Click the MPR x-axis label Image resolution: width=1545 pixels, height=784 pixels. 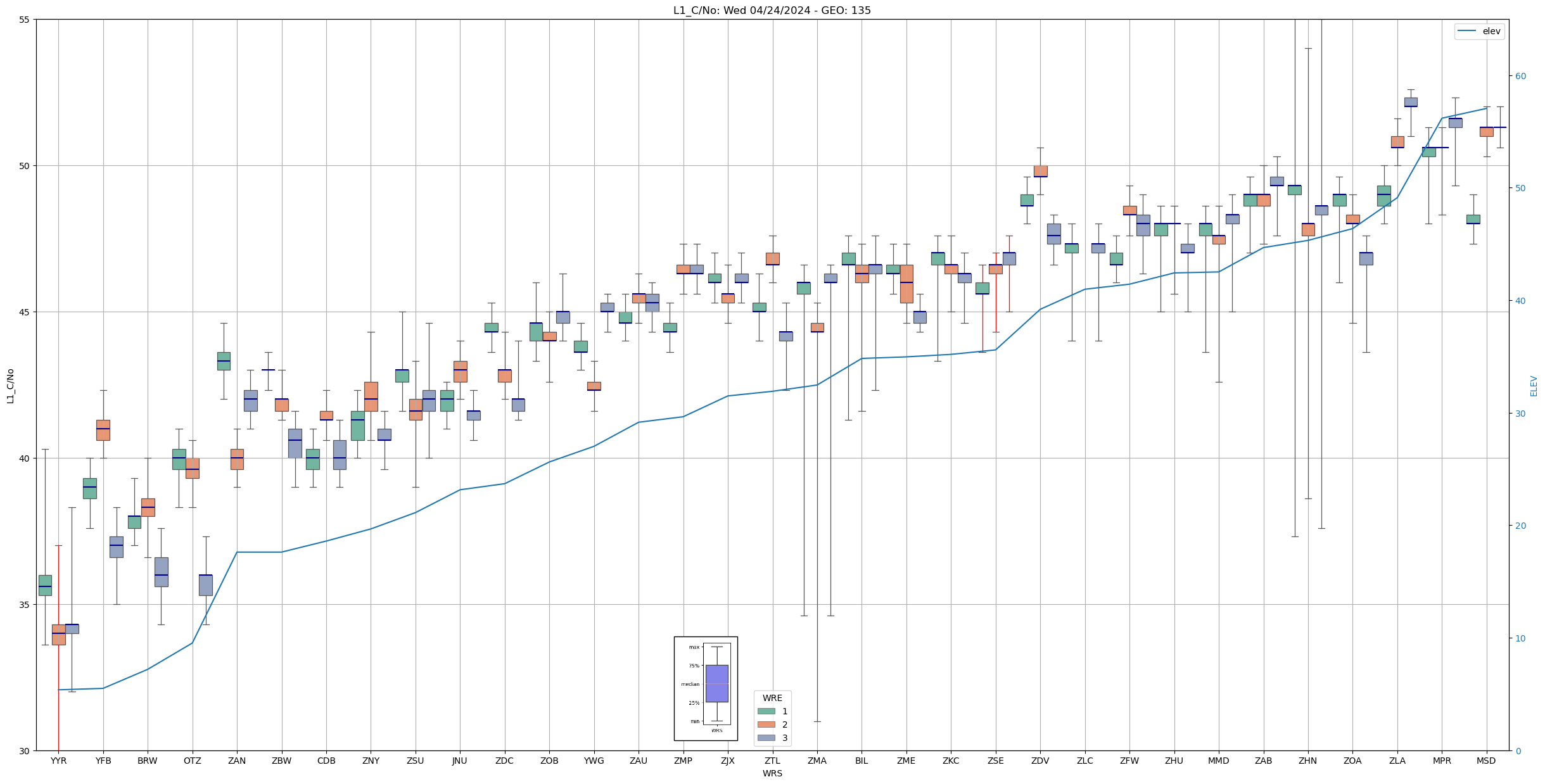tap(1442, 761)
